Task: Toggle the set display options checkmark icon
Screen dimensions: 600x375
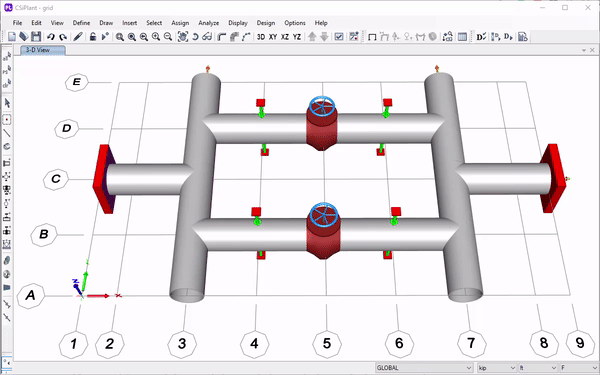Action: [339, 37]
